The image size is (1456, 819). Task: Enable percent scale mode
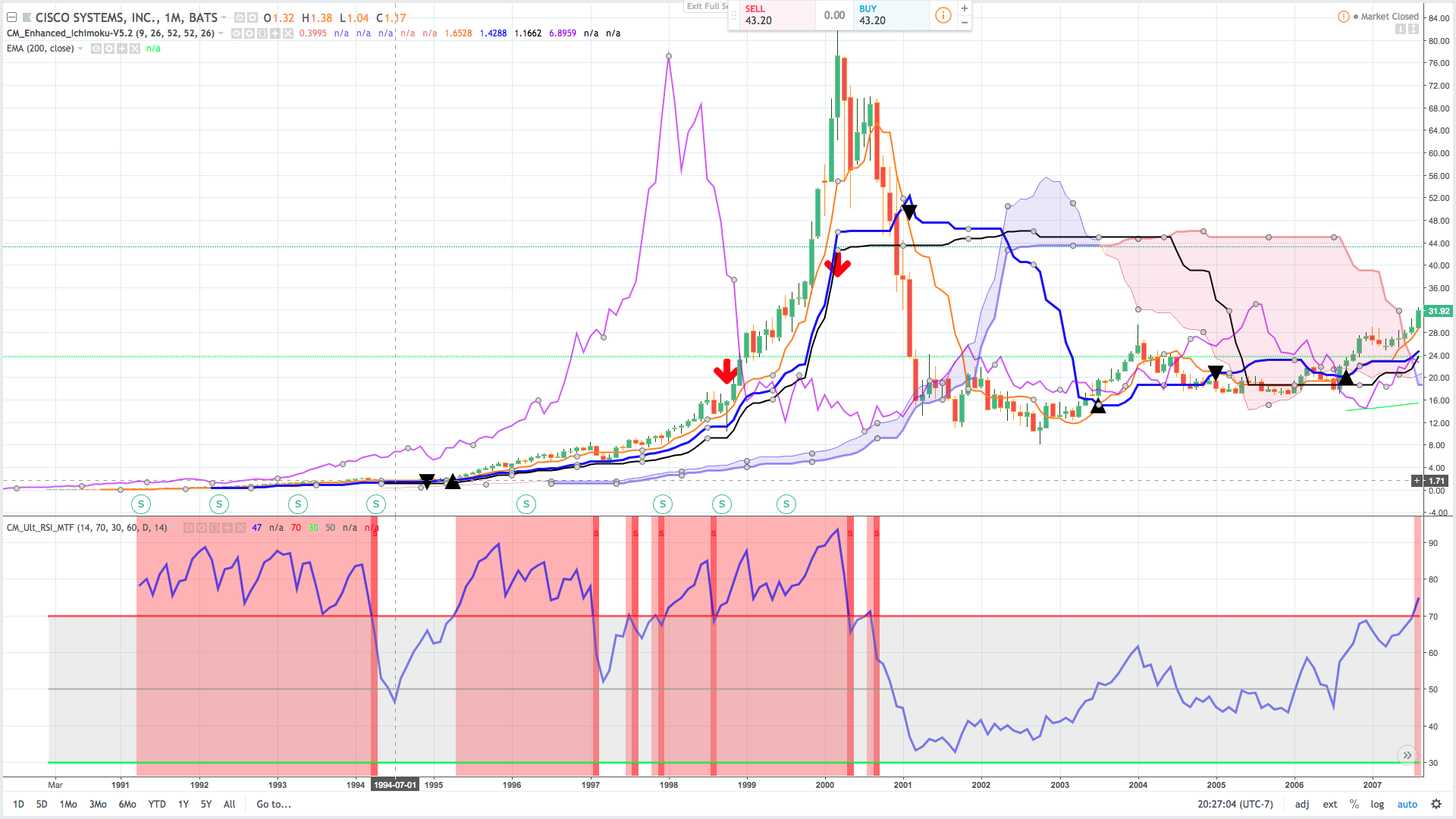[1354, 804]
